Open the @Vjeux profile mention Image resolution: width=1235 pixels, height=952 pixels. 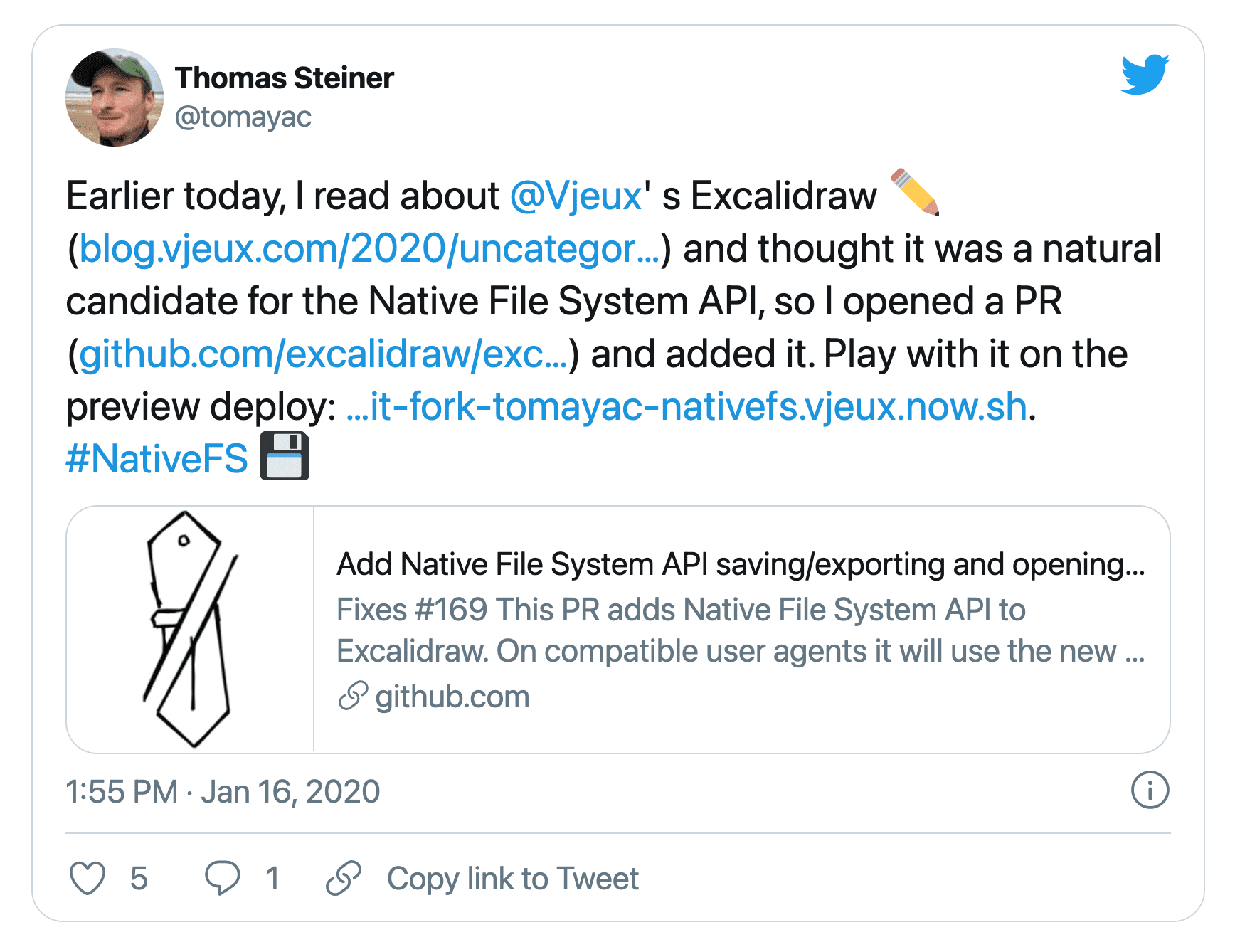pyautogui.click(x=576, y=195)
